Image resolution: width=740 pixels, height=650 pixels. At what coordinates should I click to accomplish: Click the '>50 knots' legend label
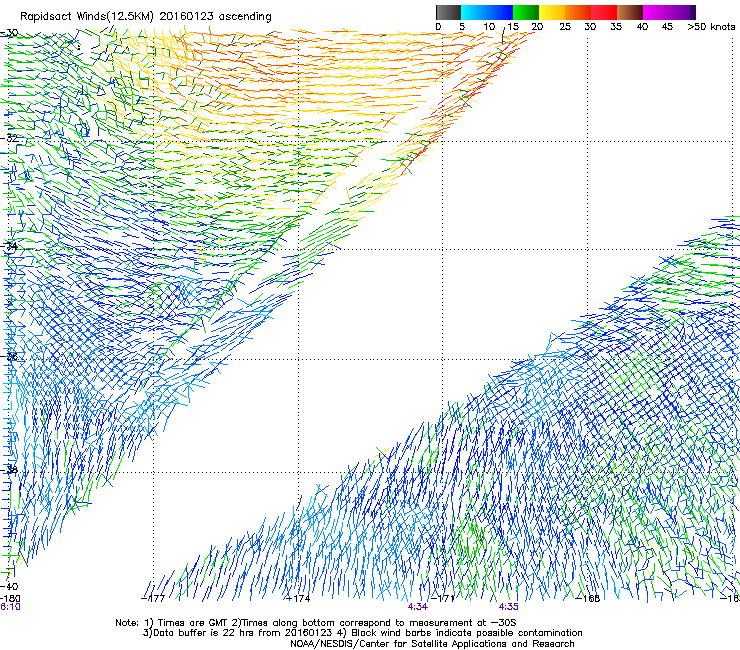711,27
